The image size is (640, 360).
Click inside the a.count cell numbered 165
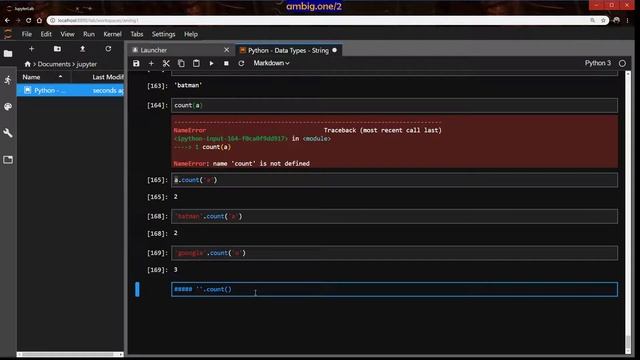pyautogui.click(x=394, y=180)
